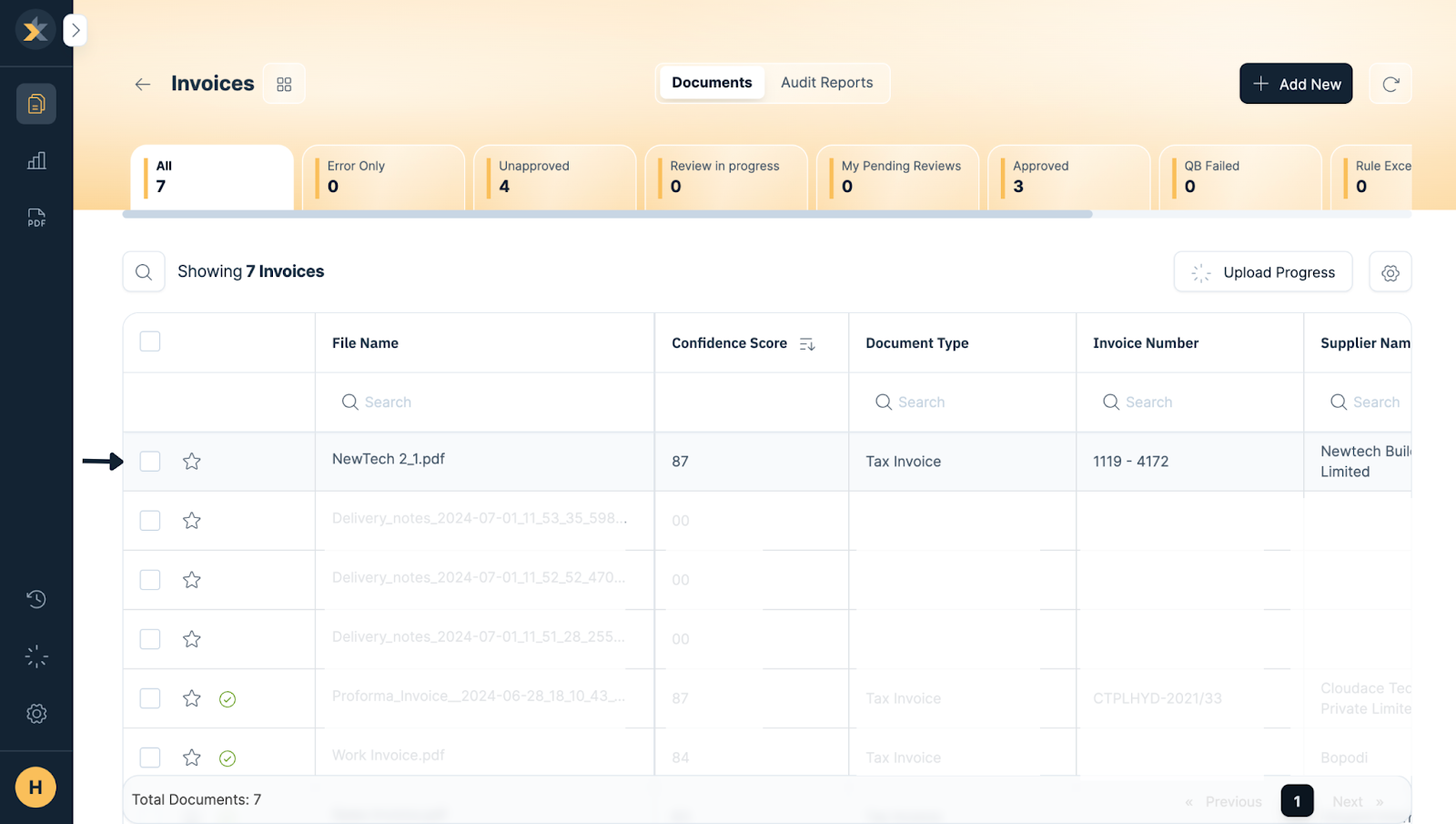Screen dimensions: 1456x824
Task: Expand the sidebar with the chevron arrow
Action: [x=76, y=30]
